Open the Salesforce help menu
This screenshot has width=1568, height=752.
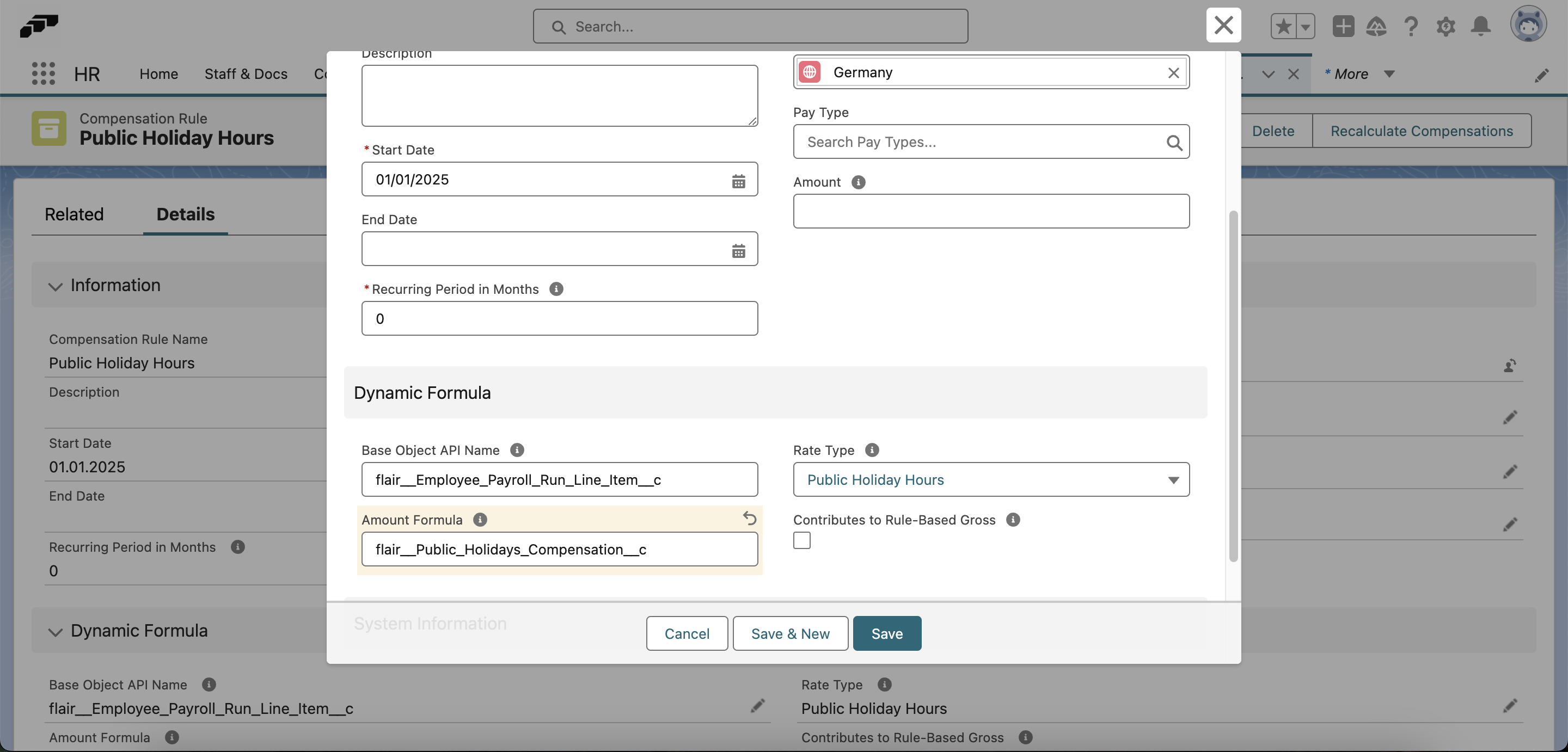click(x=1411, y=26)
